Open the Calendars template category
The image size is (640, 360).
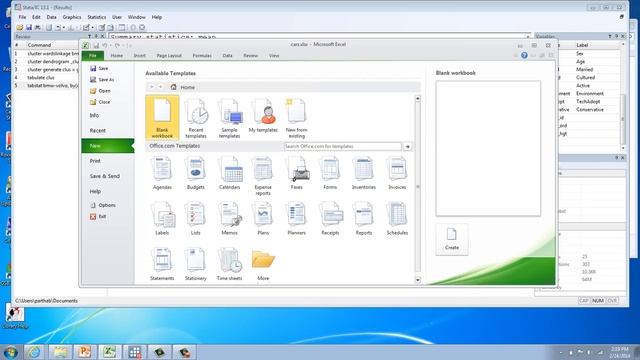pyautogui.click(x=229, y=173)
